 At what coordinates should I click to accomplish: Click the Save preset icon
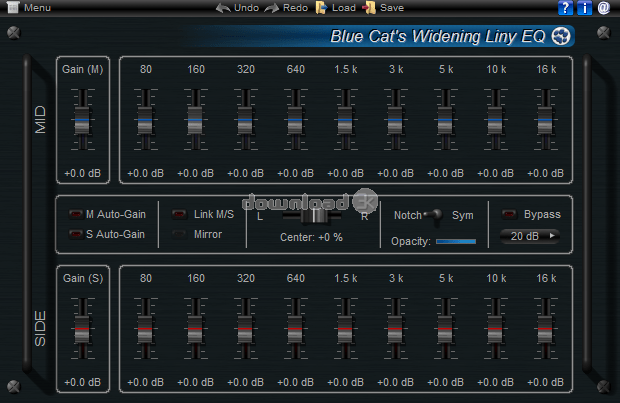tap(369, 8)
